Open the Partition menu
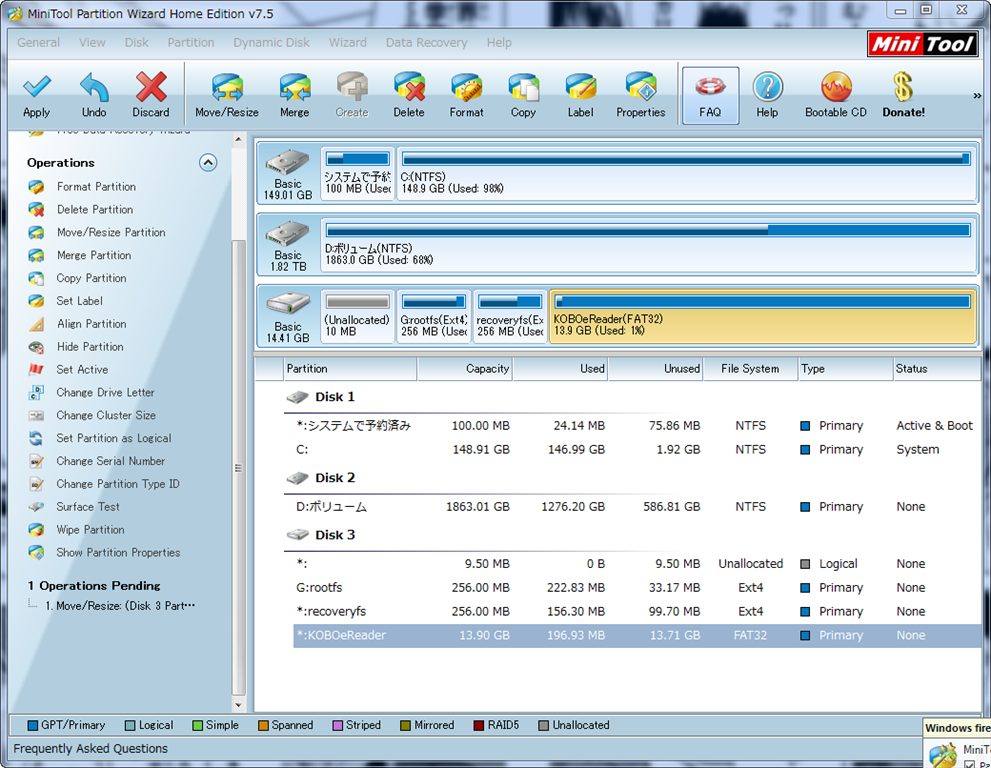991x768 pixels. [191, 42]
